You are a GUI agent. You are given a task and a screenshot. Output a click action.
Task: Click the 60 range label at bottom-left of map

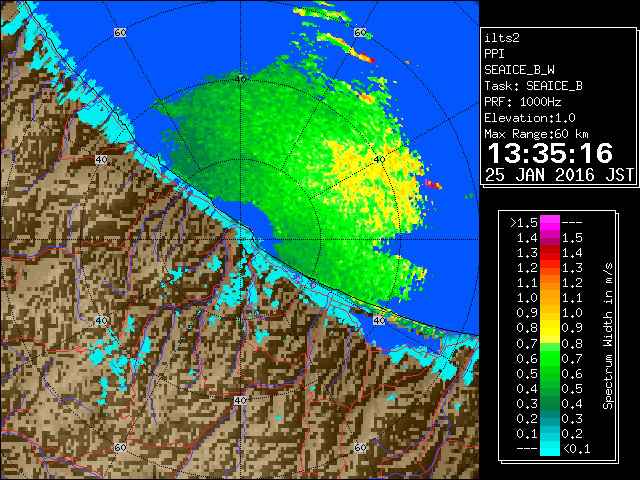click(x=120, y=447)
